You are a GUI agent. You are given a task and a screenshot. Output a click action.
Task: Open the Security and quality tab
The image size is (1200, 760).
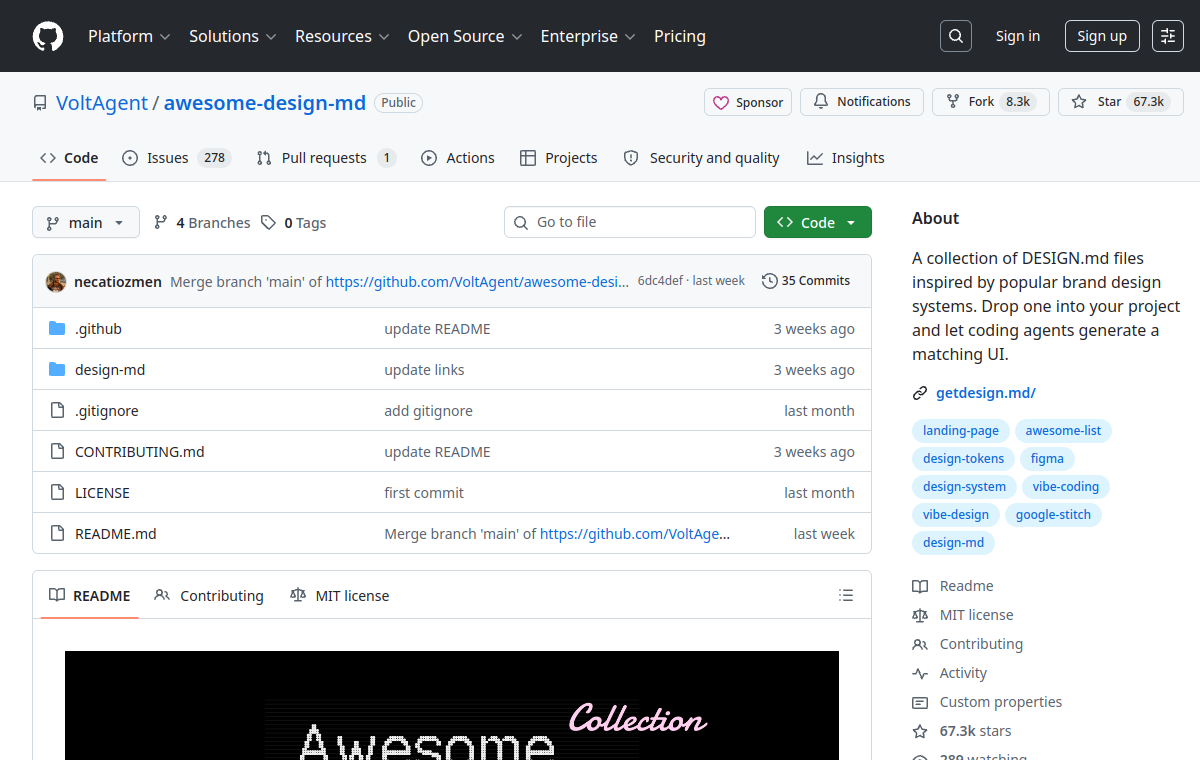tap(701, 158)
